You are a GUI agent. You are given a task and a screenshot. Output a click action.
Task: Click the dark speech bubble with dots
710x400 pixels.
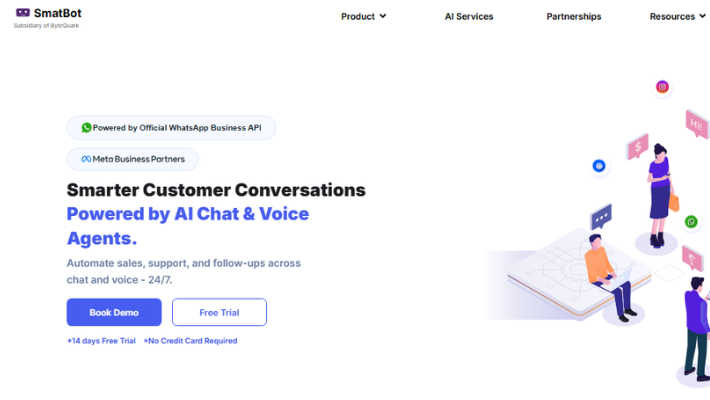(601, 215)
